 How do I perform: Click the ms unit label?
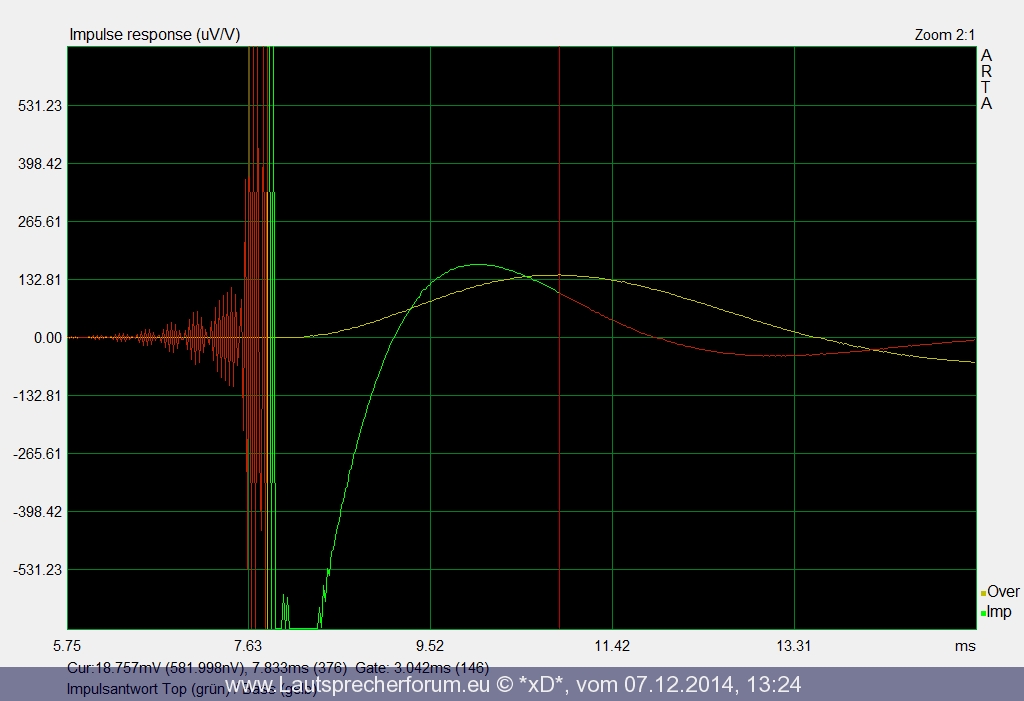[964, 646]
